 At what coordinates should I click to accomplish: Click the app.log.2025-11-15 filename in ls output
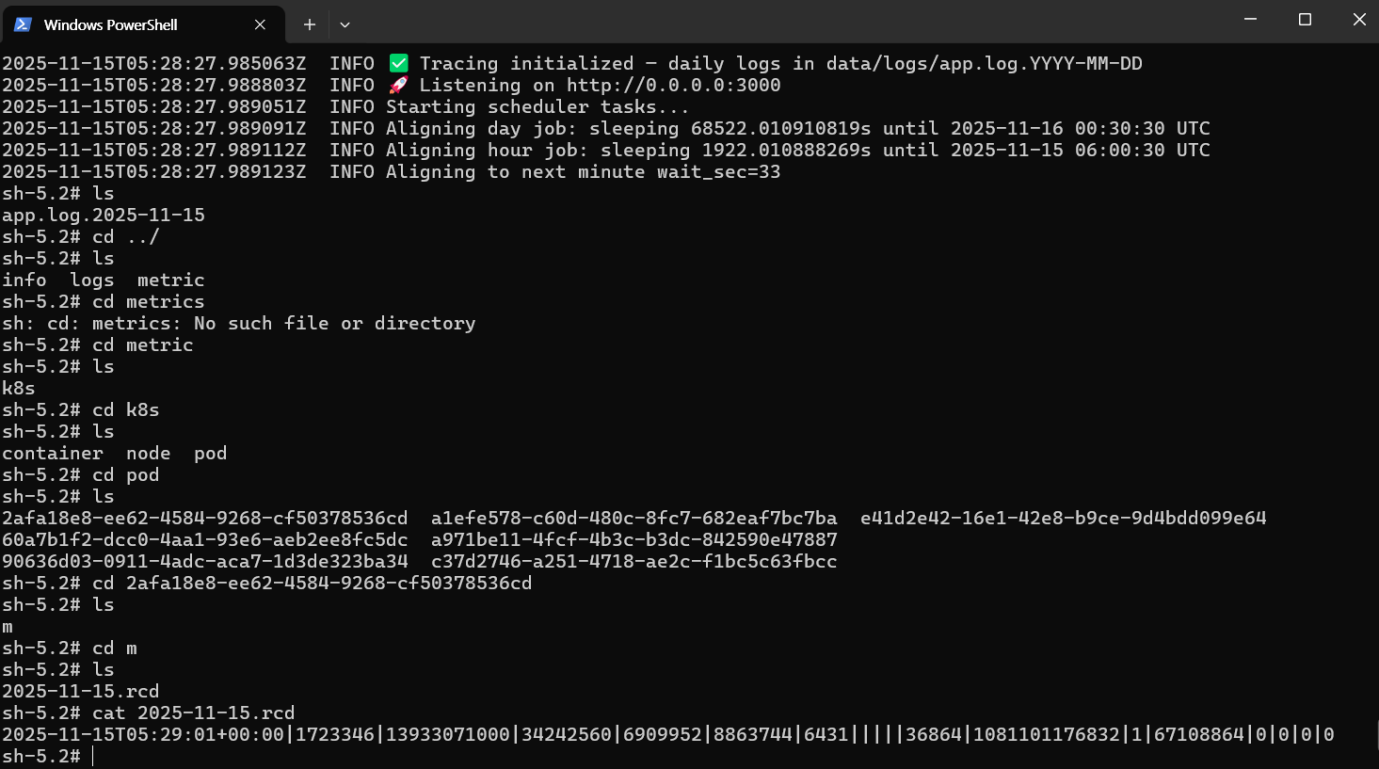point(103,215)
